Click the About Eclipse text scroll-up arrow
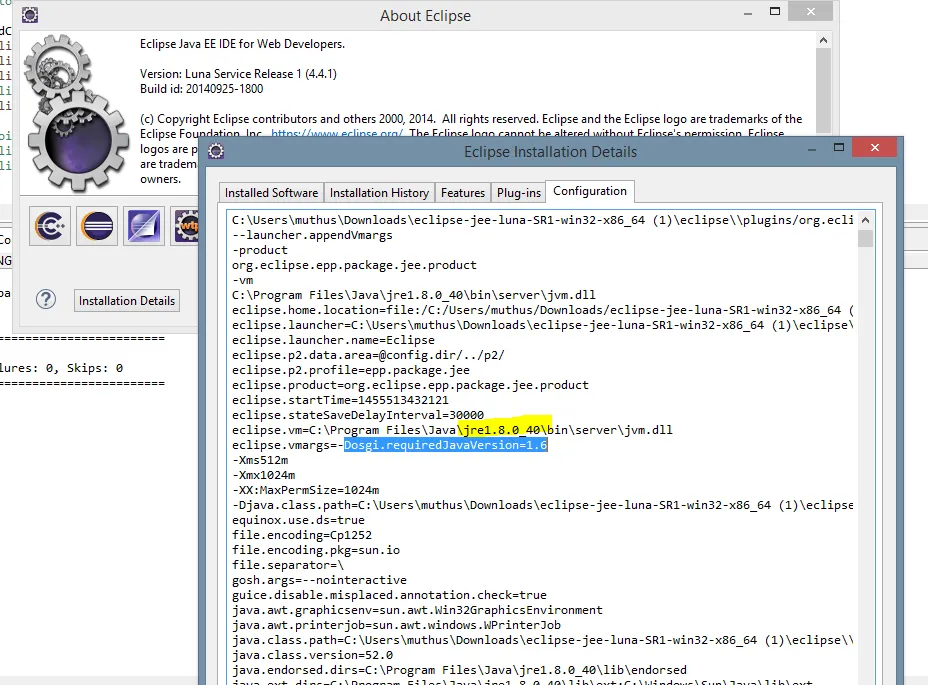Viewport: 928px width, 685px height. (x=823, y=40)
